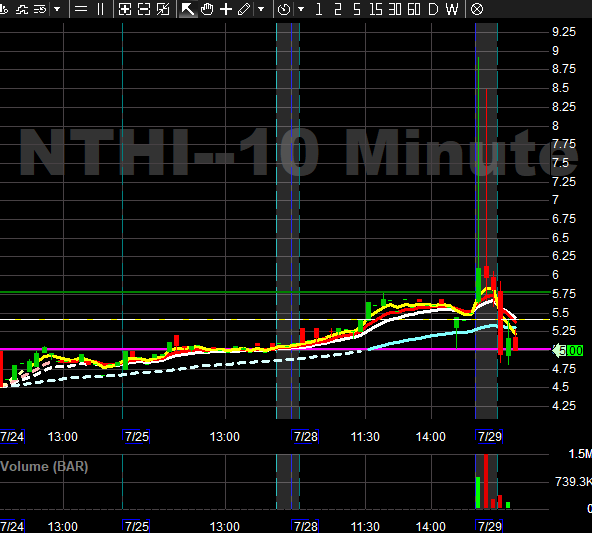Switch to 15 minute interval
The image size is (592, 533).
coord(376,9)
